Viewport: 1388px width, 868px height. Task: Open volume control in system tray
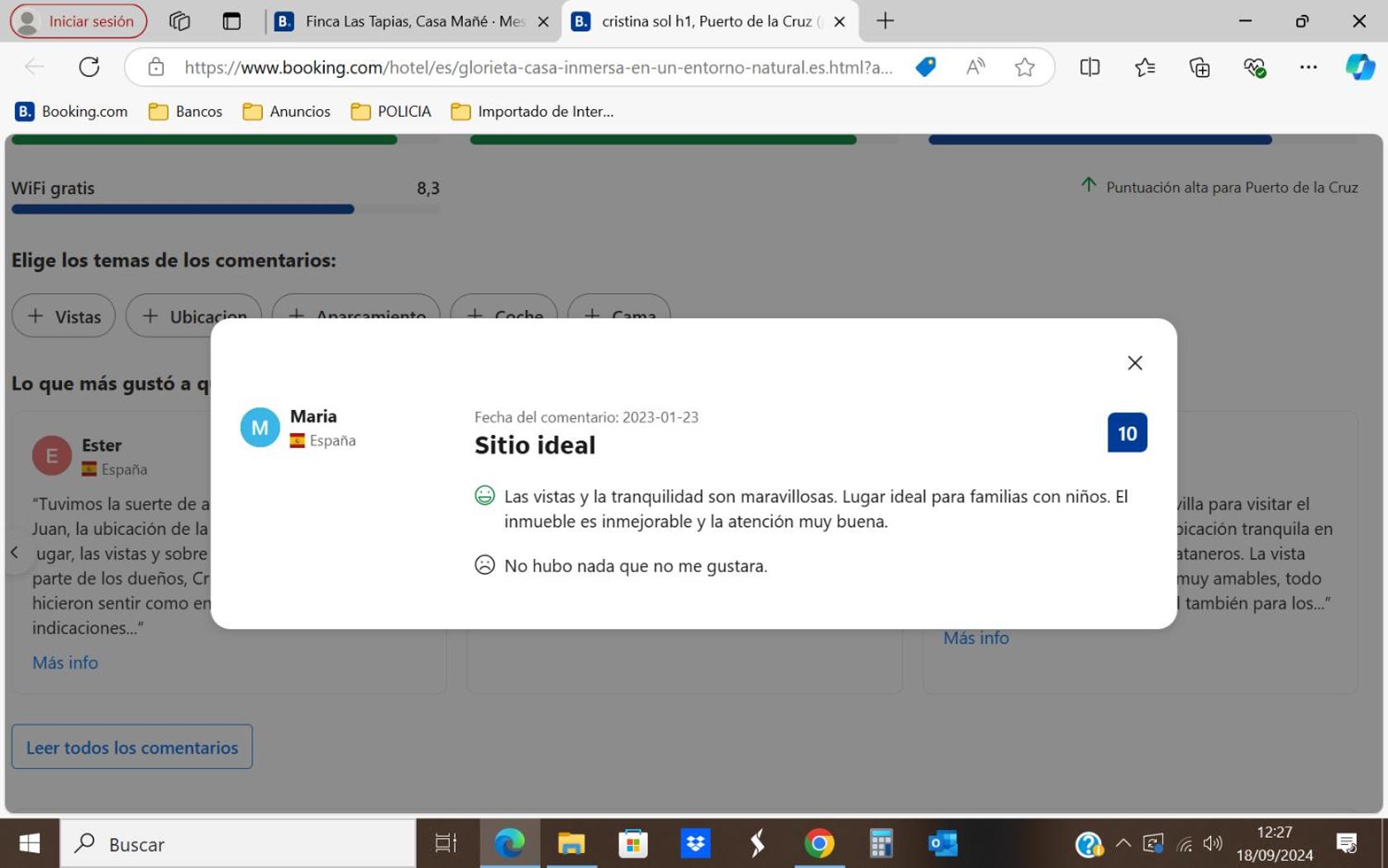click(x=1213, y=843)
